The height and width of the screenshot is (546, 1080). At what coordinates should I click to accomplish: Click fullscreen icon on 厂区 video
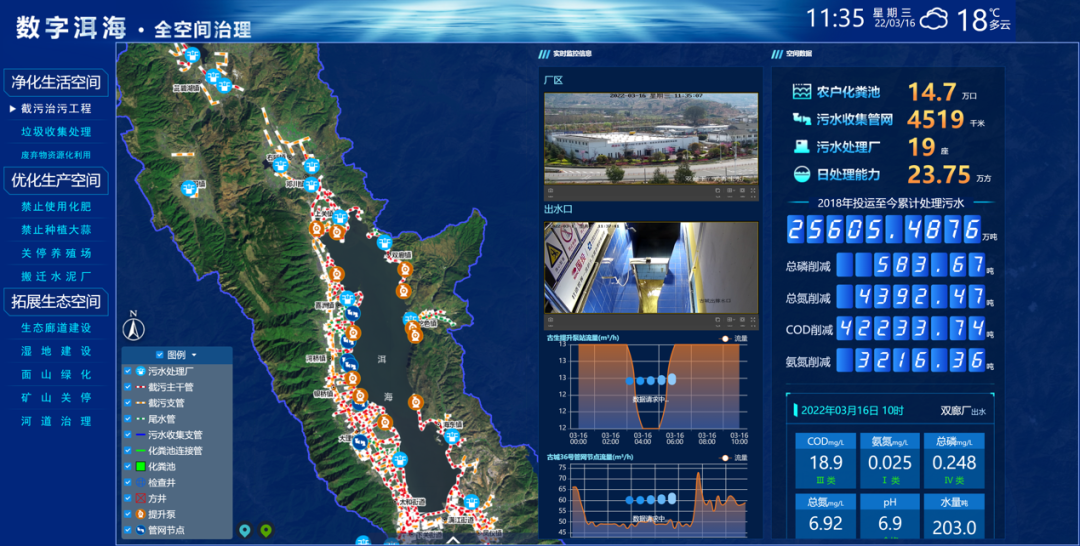coord(755,189)
